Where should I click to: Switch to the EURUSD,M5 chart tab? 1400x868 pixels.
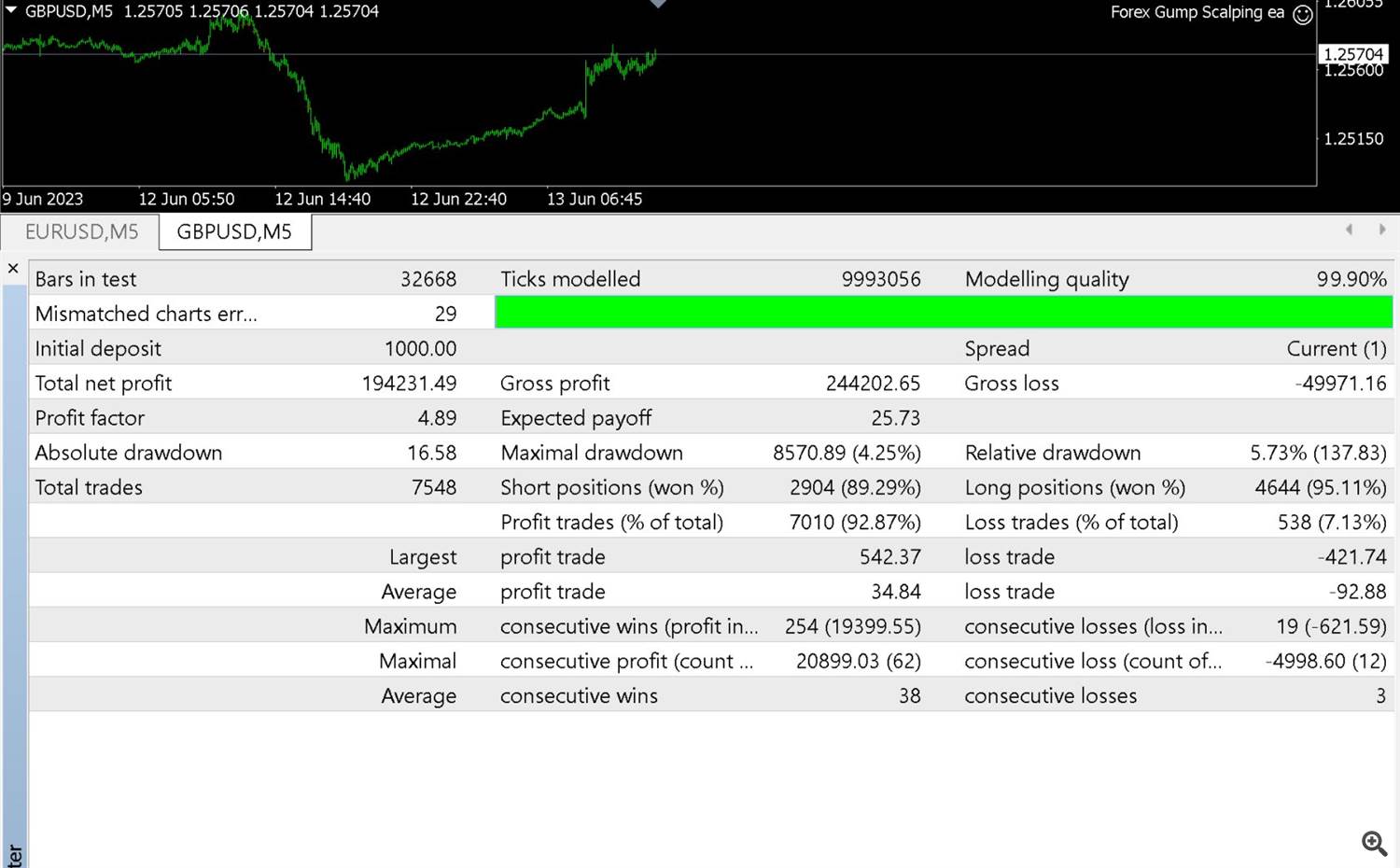pos(81,231)
